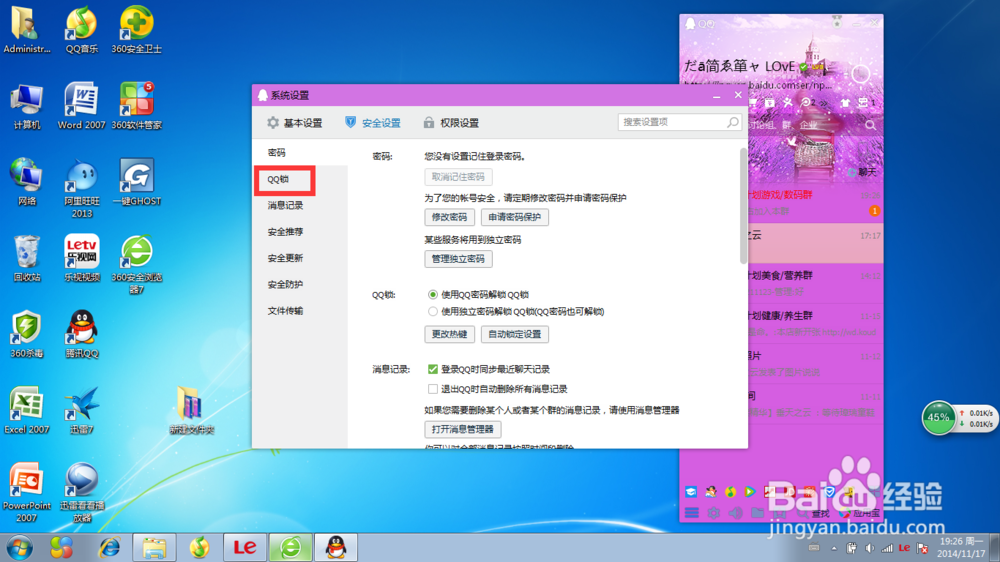Click the Tencent Video play icon in QQ app bar
Image resolution: width=1000 pixels, height=562 pixels.
(750, 491)
